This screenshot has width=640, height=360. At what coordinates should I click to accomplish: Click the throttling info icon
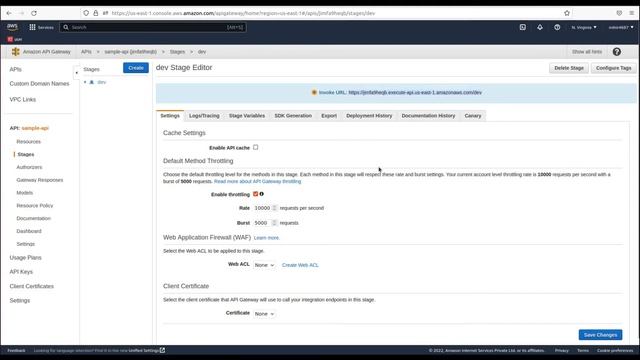[262, 194]
